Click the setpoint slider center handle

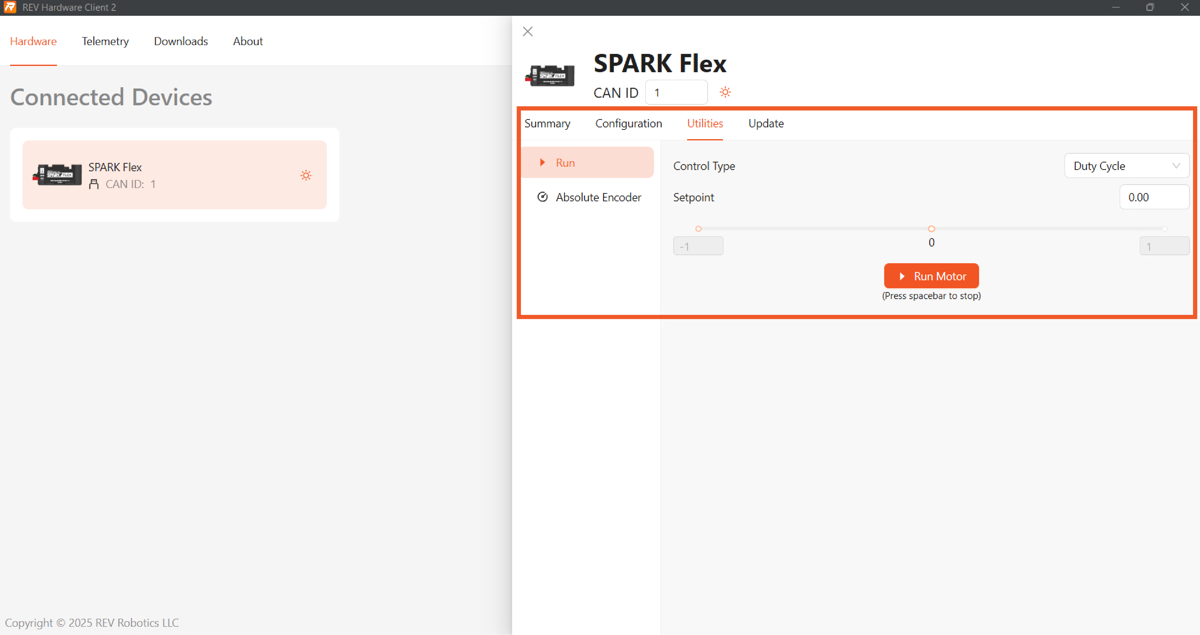[x=931, y=229]
